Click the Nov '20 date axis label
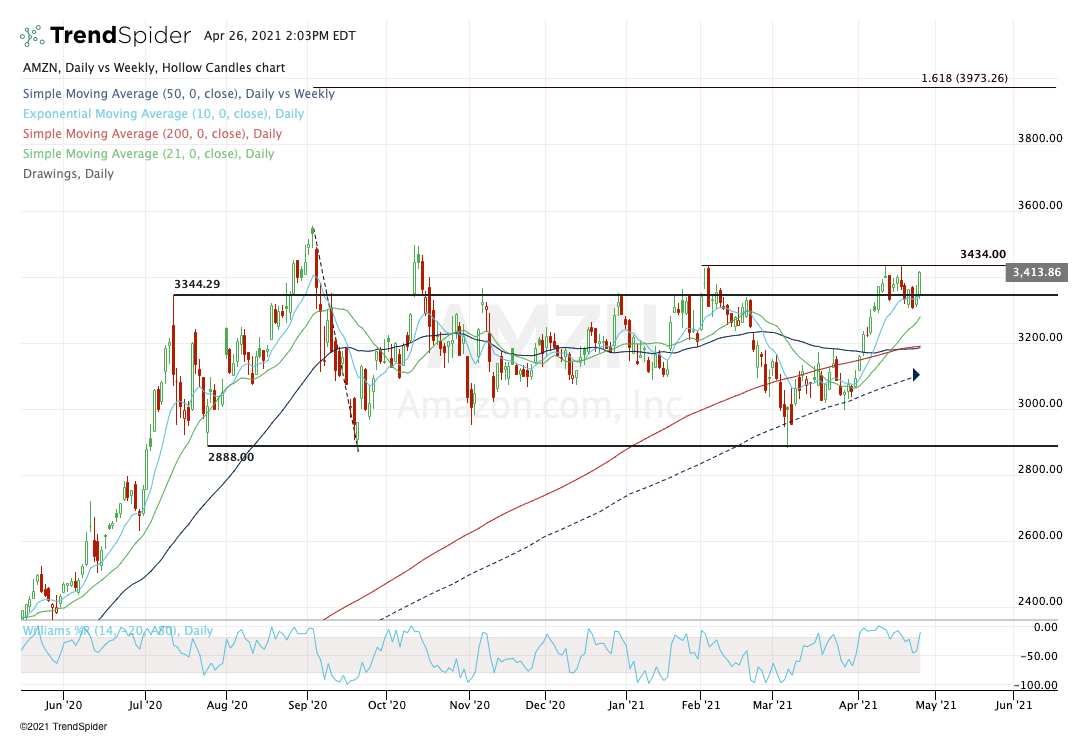This screenshot has height=736, width=1088. 470,705
